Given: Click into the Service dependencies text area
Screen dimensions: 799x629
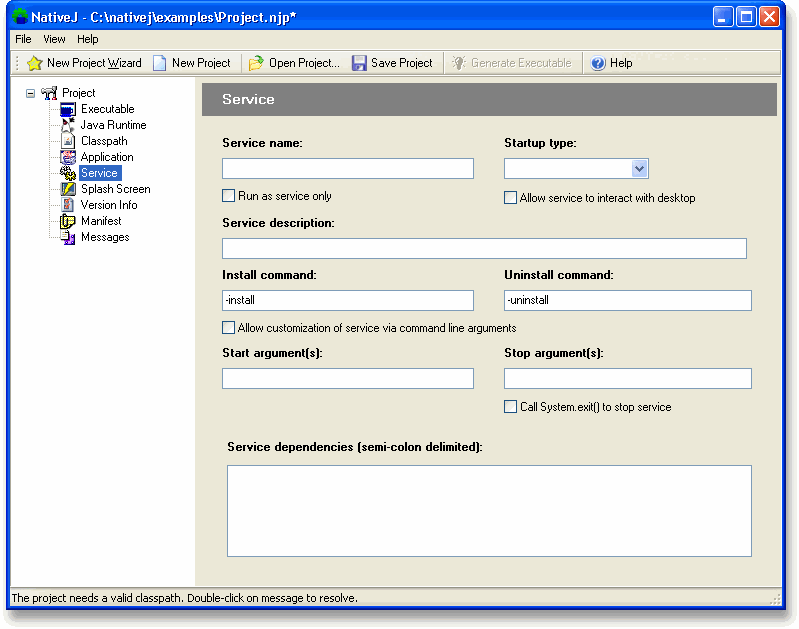Looking at the screenshot, I should coord(489,510).
